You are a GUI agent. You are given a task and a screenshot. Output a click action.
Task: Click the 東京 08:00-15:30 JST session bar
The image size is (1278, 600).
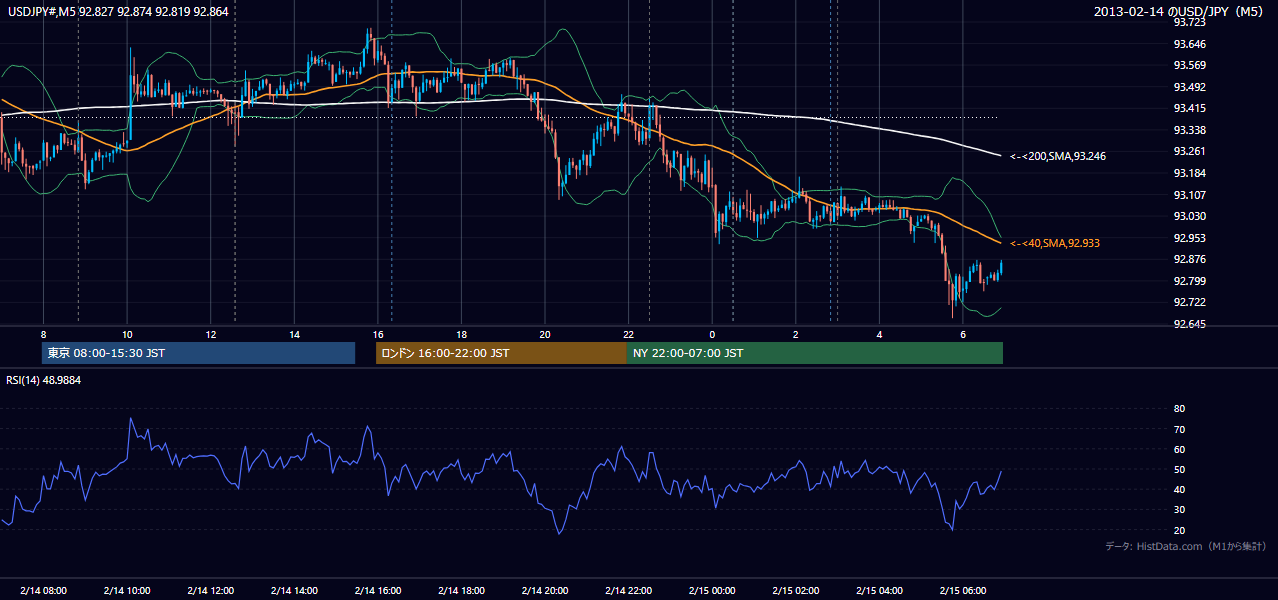coord(199,353)
